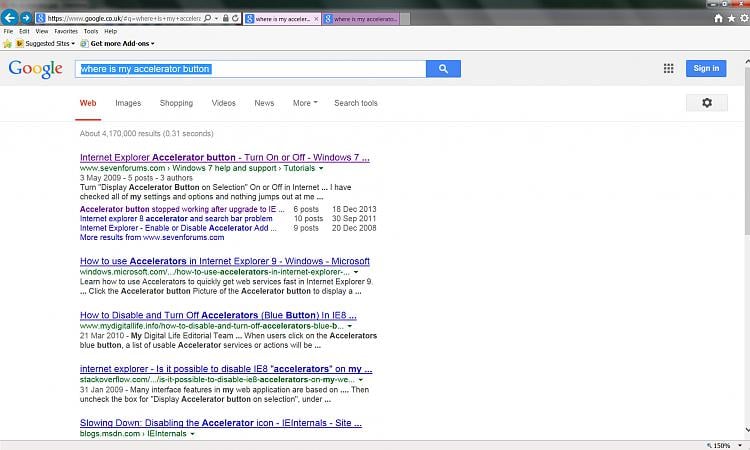This screenshot has height=450, width=750.
Task: Click the Google logo
Action: [x=35, y=69]
